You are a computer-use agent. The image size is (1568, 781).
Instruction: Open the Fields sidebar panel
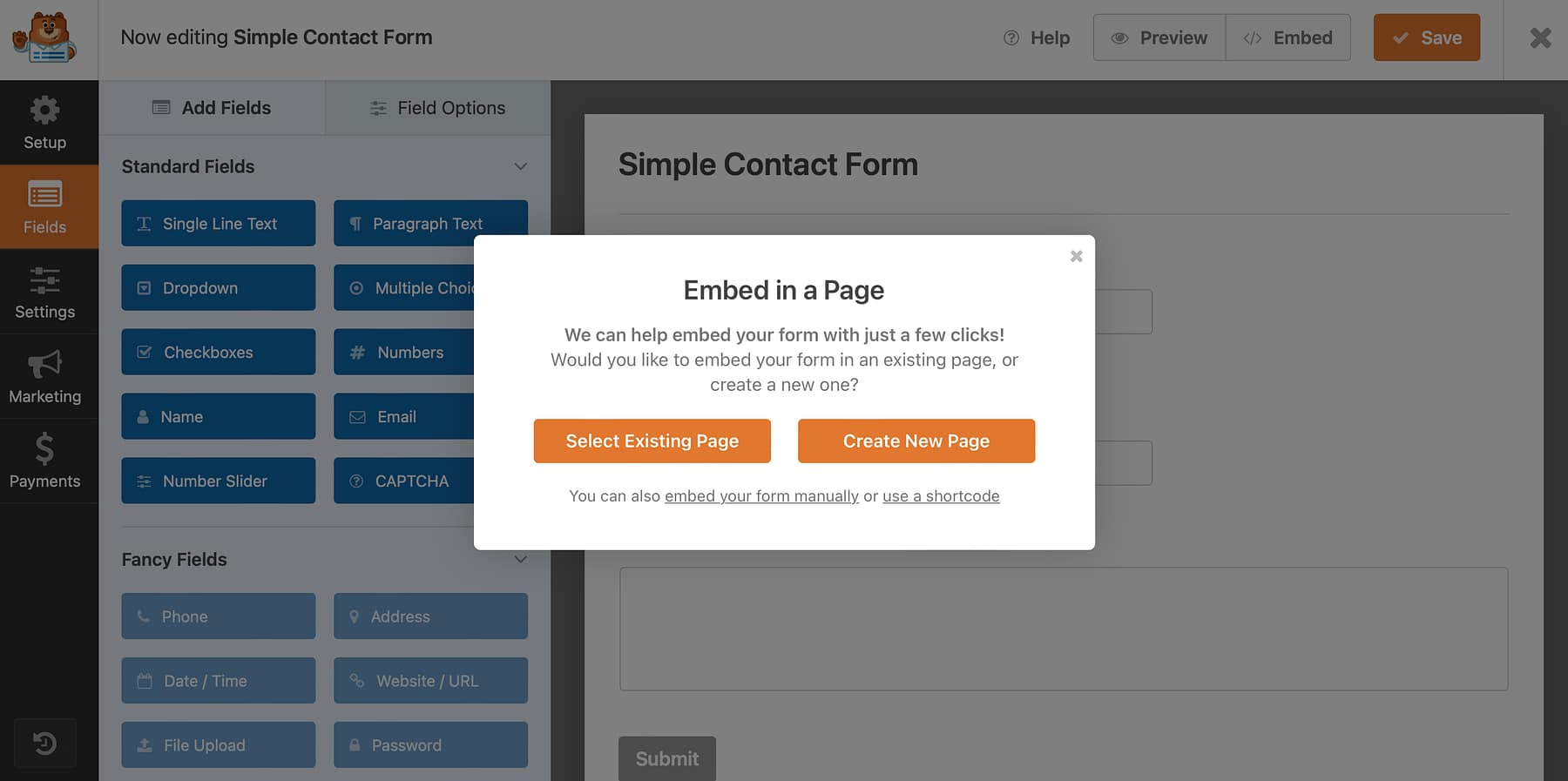(x=44, y=207)
